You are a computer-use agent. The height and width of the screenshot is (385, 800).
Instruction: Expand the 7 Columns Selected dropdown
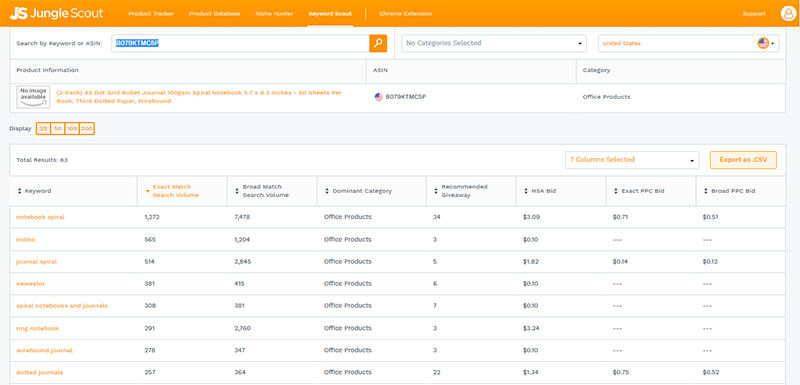[632, 160]
